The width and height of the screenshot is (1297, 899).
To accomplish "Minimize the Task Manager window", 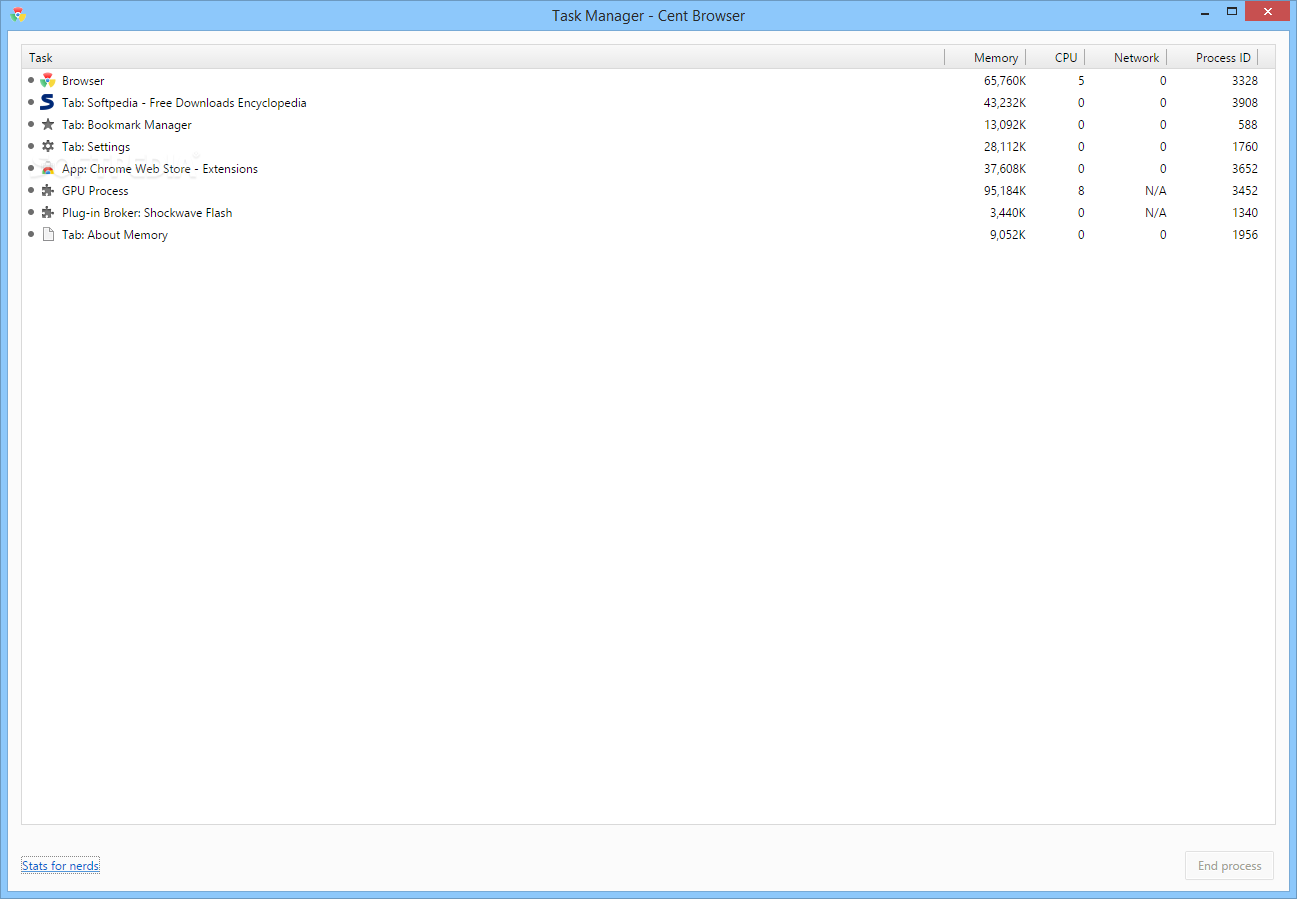I will click(1204, 11).
